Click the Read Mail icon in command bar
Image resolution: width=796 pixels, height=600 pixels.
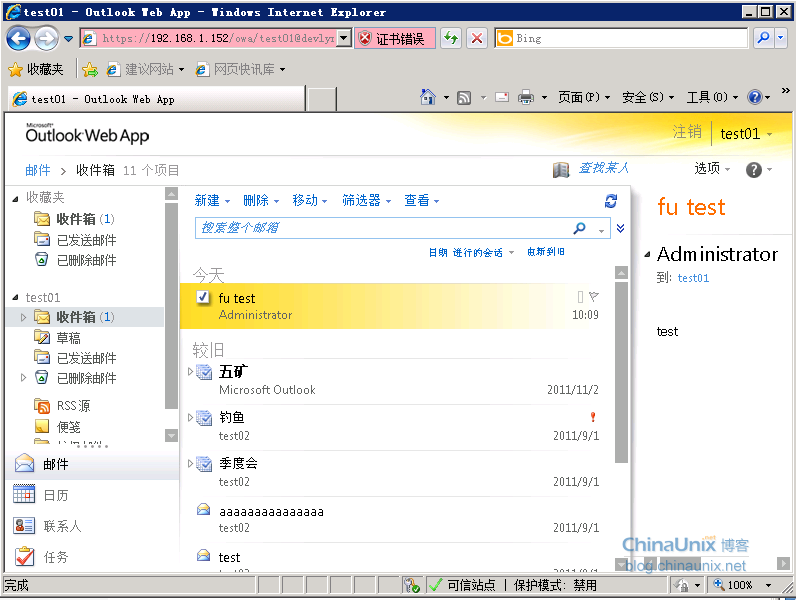pos(502,97)
